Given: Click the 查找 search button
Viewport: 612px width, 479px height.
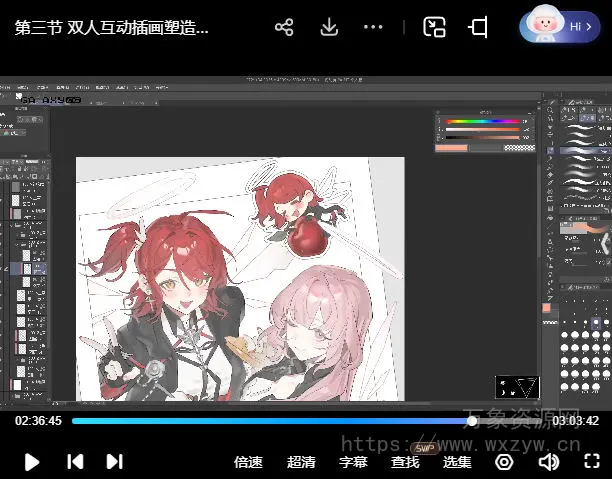Looking at the screenshot, I should 405,462.
